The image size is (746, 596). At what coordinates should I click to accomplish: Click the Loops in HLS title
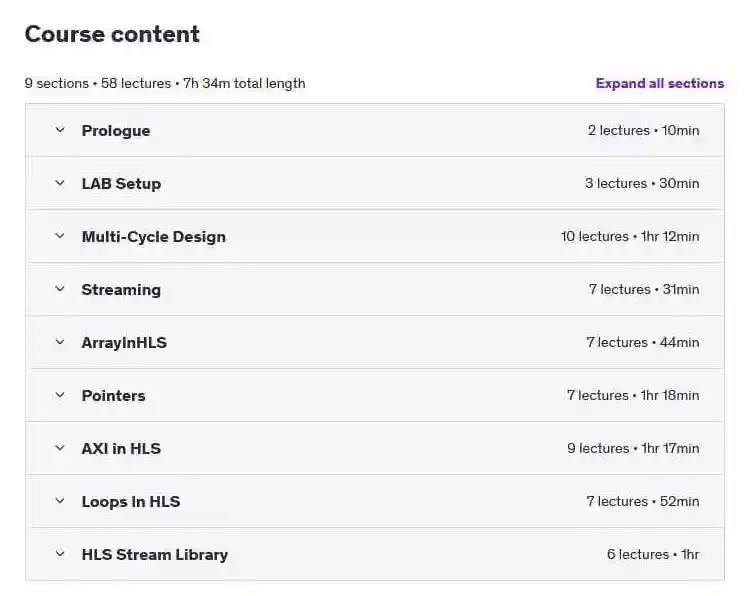point(131,502)
